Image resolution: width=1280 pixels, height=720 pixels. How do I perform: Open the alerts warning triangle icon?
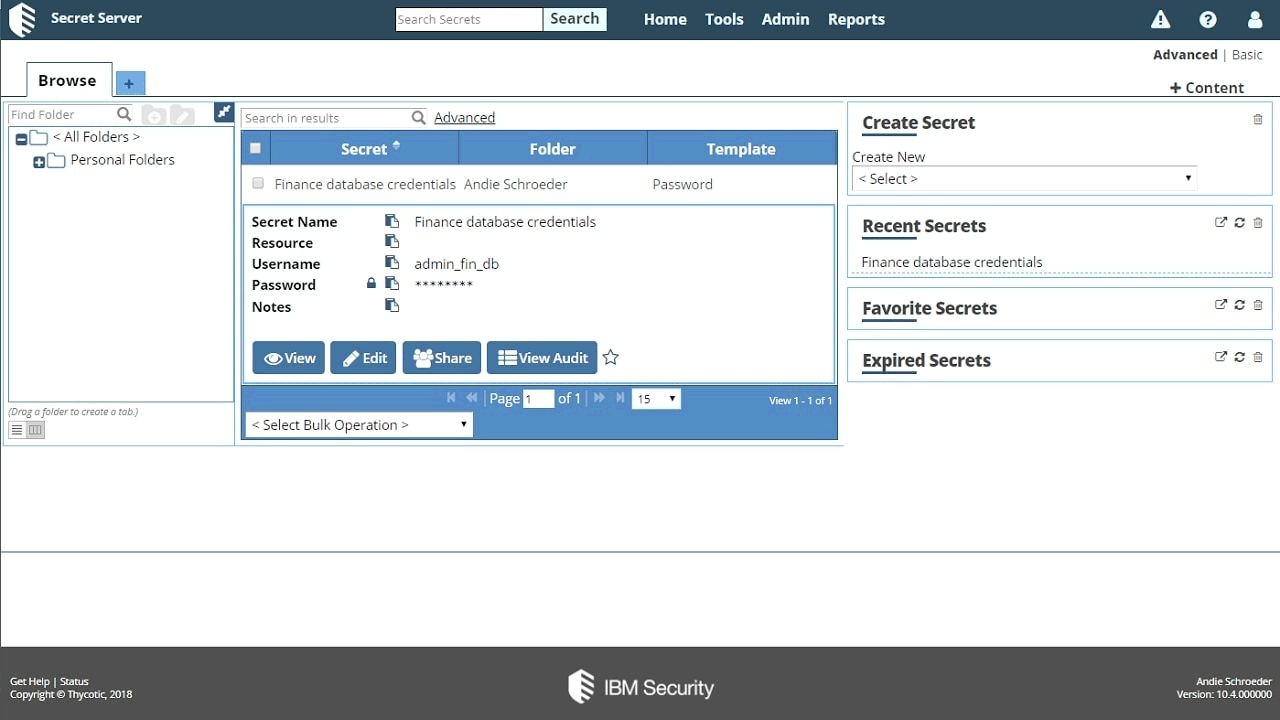[x=1160, y=19]
